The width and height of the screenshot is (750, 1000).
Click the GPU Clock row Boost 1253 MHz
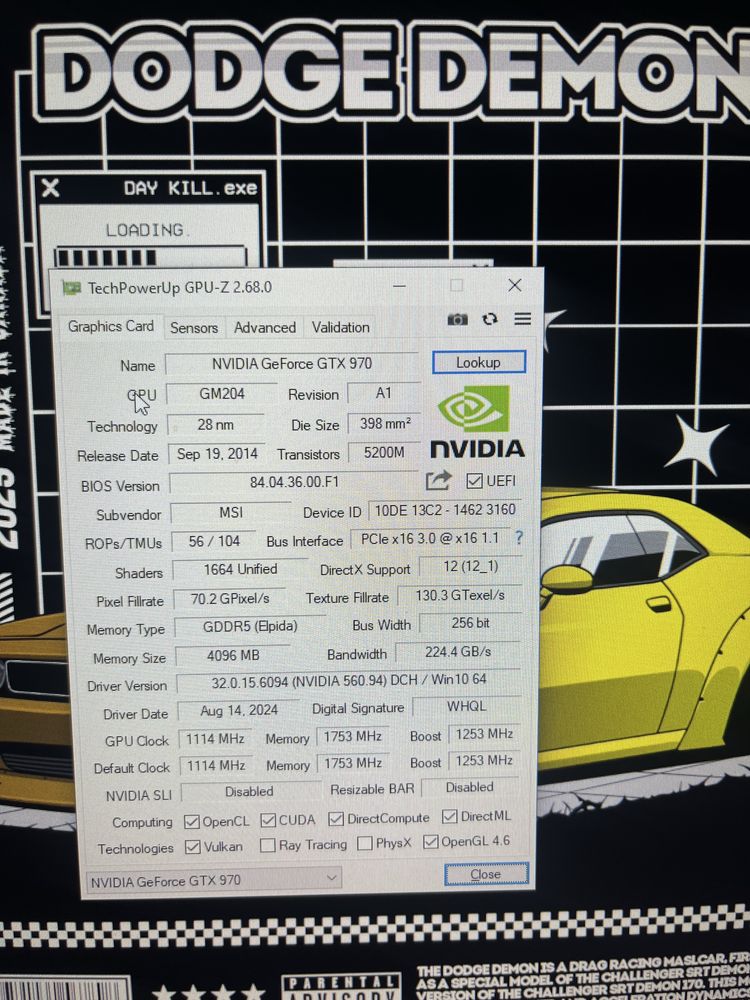tap(484, 735)
